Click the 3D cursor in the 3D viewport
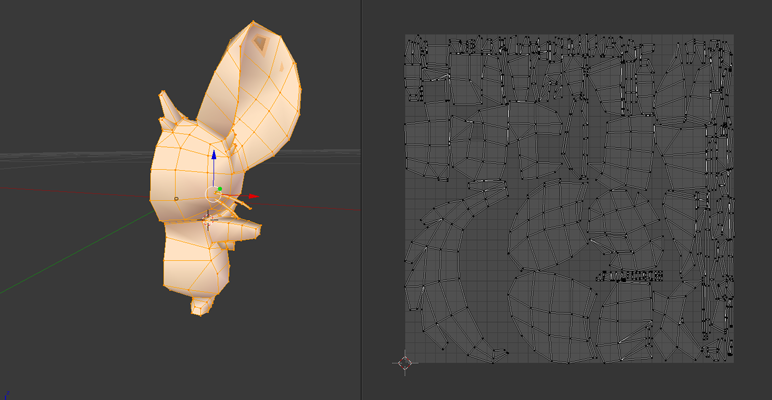This screenshot has width=772, height=400. [208, 220]
